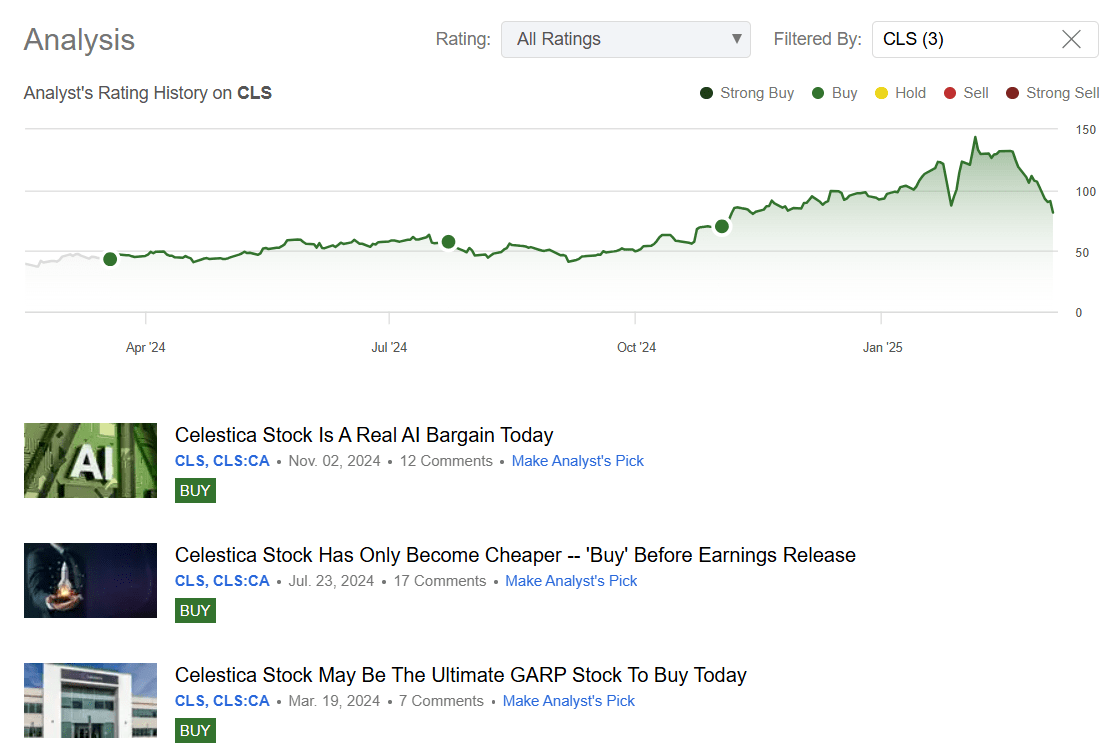
Task: Click the dark green Strong Buy dot
Action: (706, 92)
